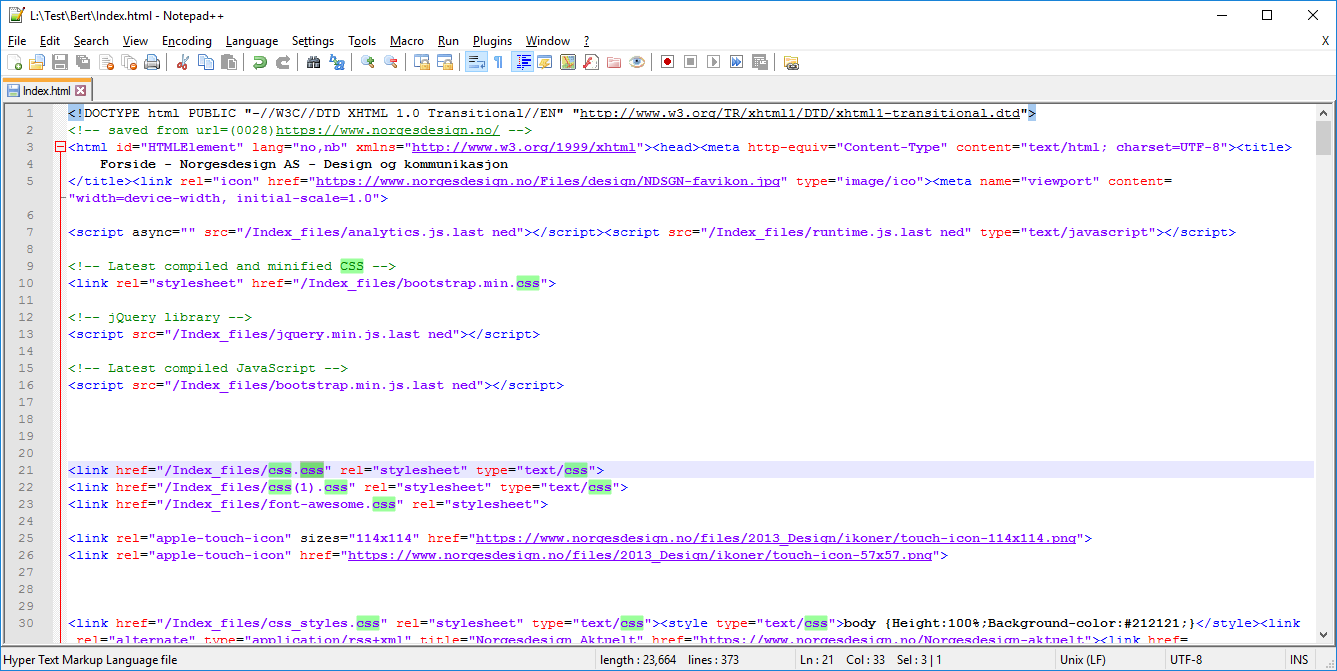This screenshot has height=671, width=1337.
Task: Open the Settings menu
Action: (313, 41)
